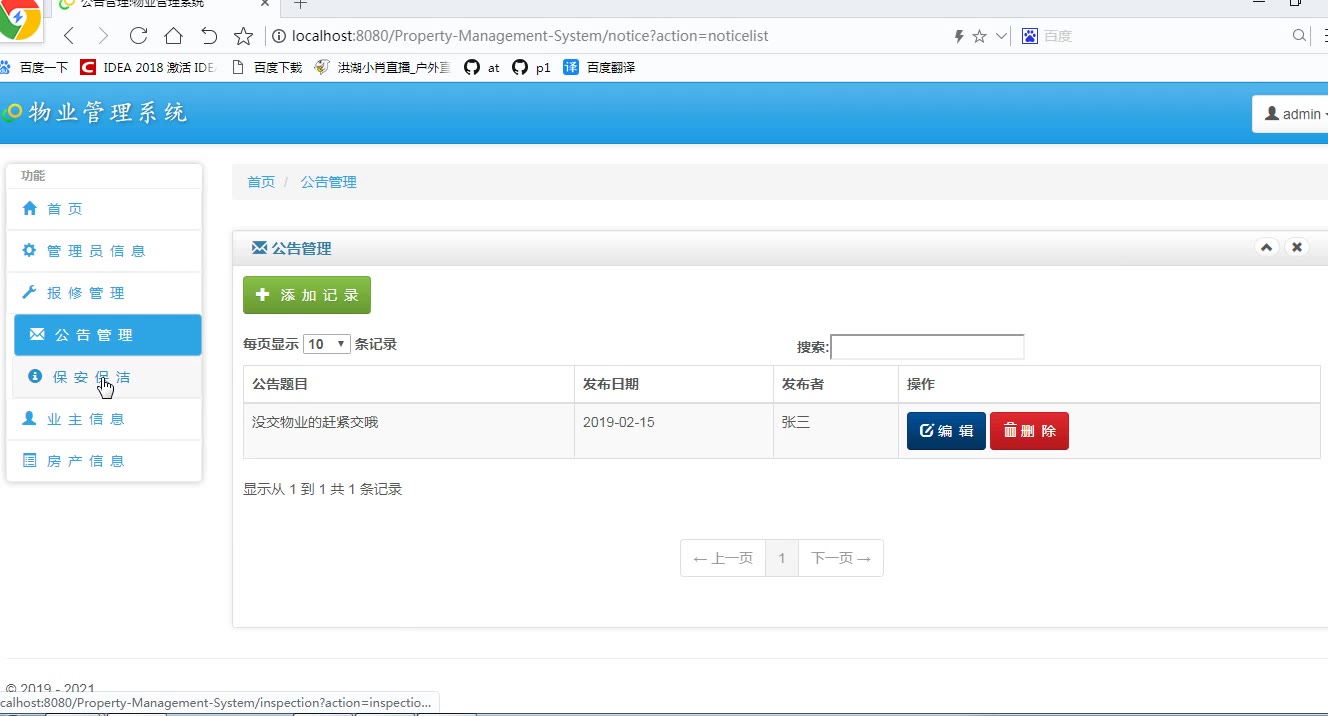Go back with browser back arrow
Screen dimensions: 1328x716
click(x=69, y=36)
